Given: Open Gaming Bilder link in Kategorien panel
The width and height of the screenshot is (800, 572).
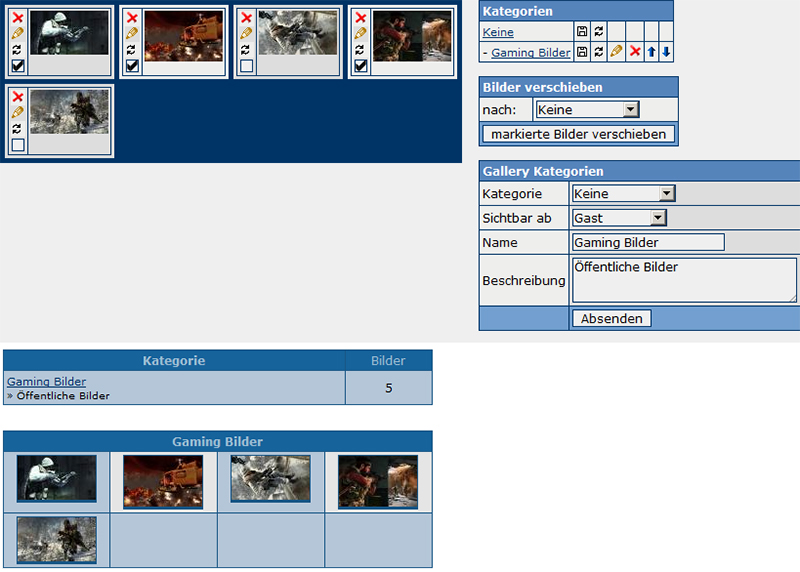Looking at the screenshot, I should [531, 53].
